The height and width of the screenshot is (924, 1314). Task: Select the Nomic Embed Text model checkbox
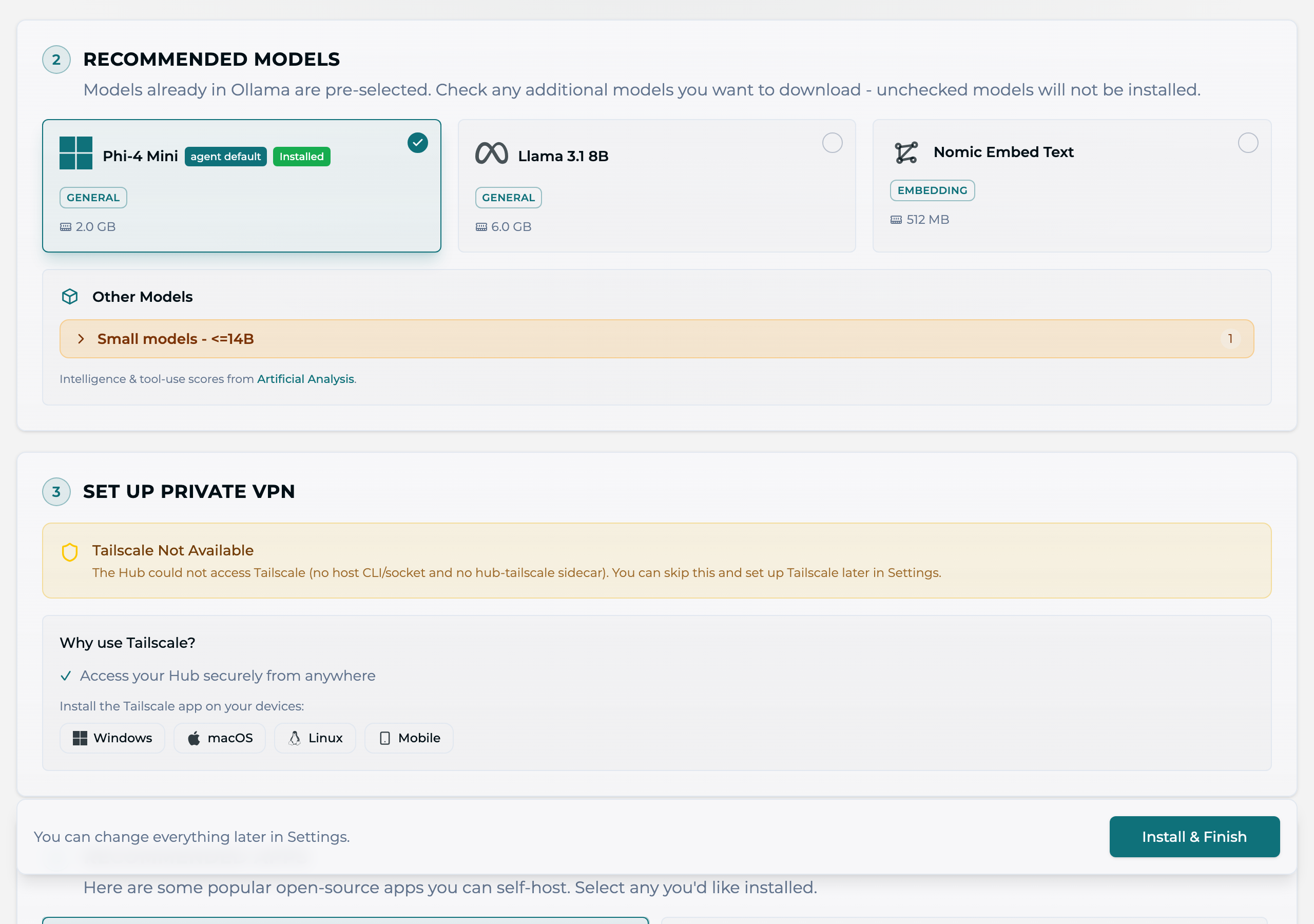tap(1248, 143)
